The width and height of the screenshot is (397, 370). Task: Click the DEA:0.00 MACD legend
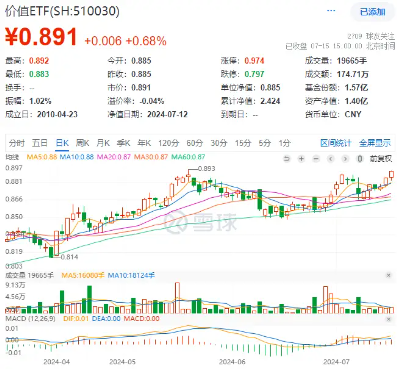(106, 319)
